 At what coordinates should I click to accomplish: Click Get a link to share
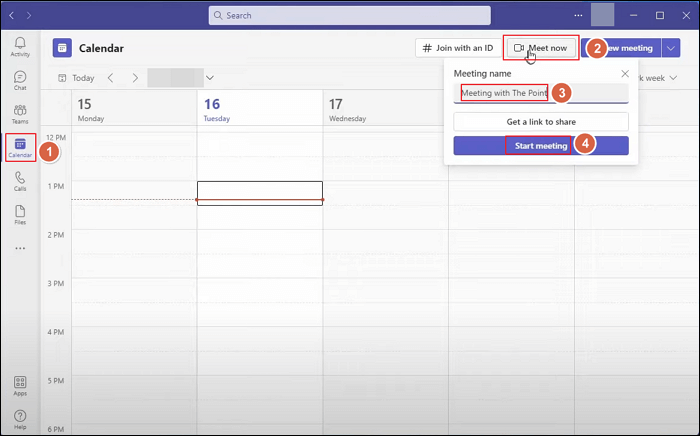[540, 121]
